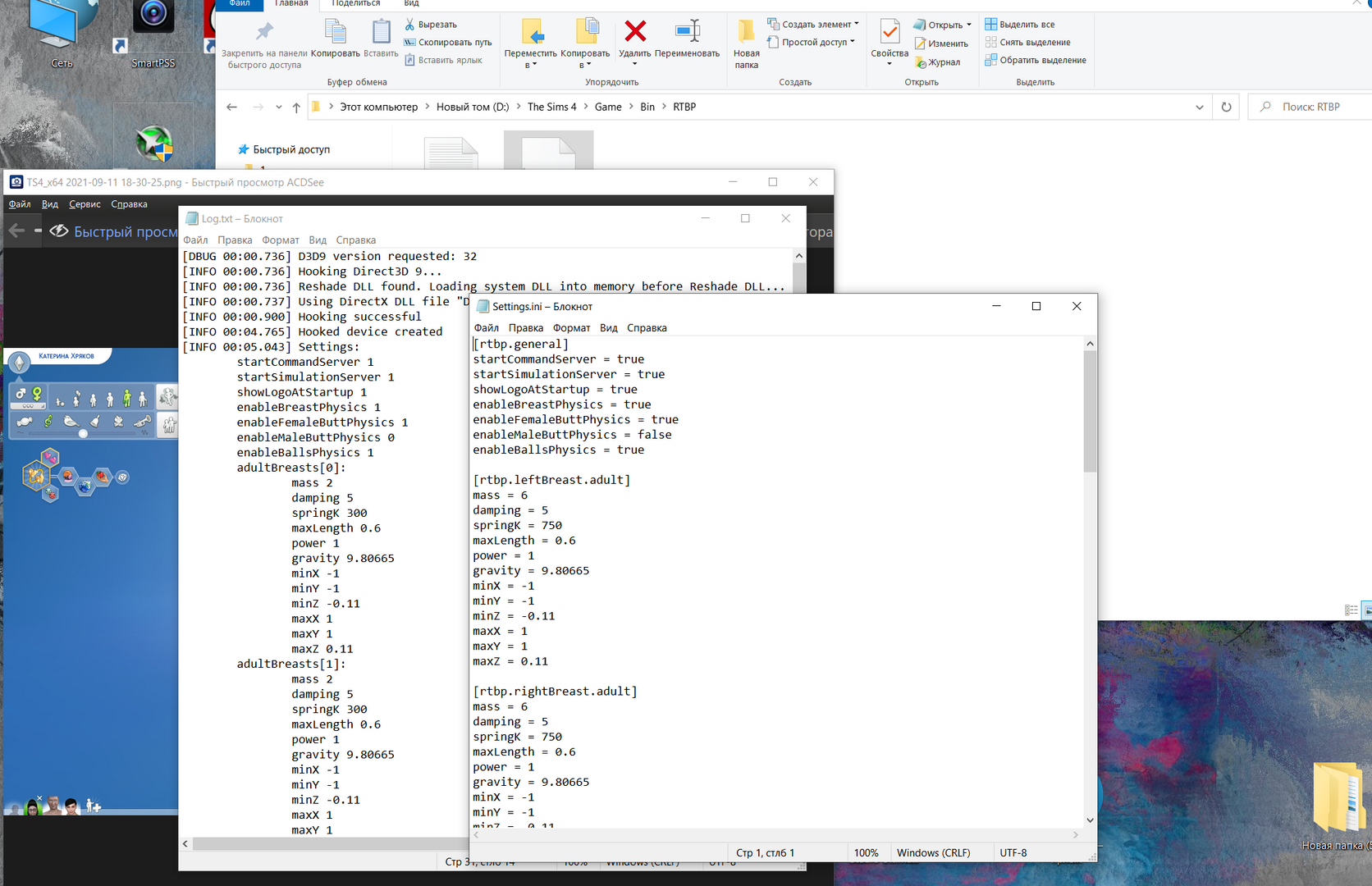Go up one folder level in Explorer
The height and width of the screenshot is (886, 1372).
tap(296, 107)
